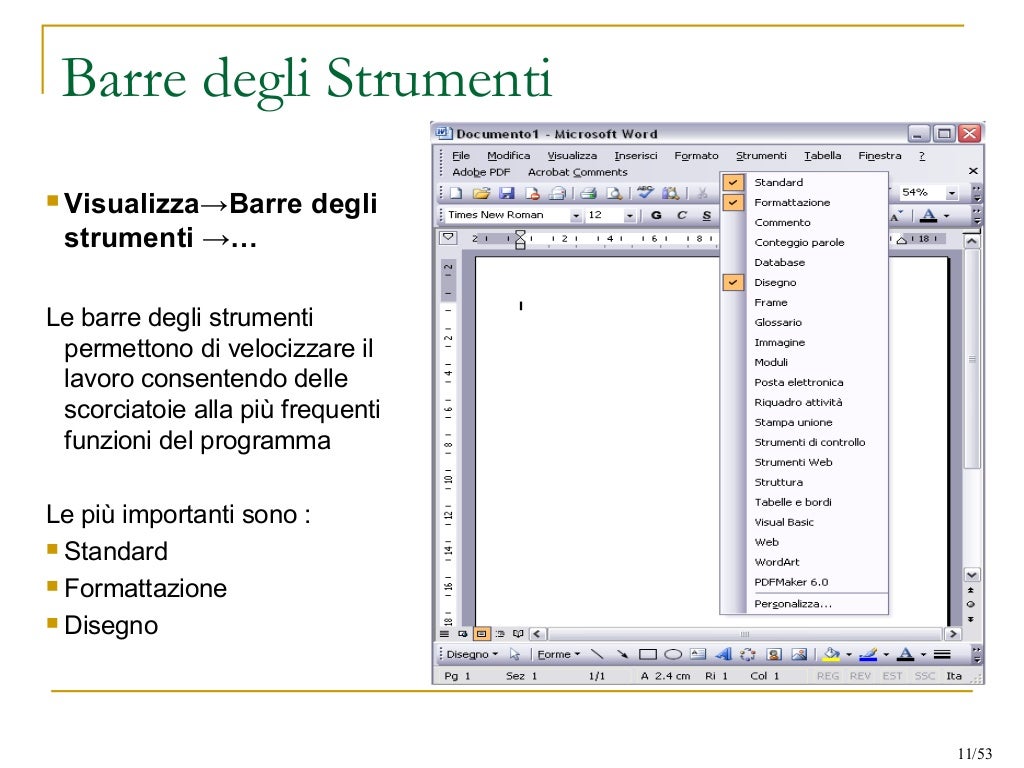Click the Line Style icon
The image size is (1024, 768).
[942, 654]
